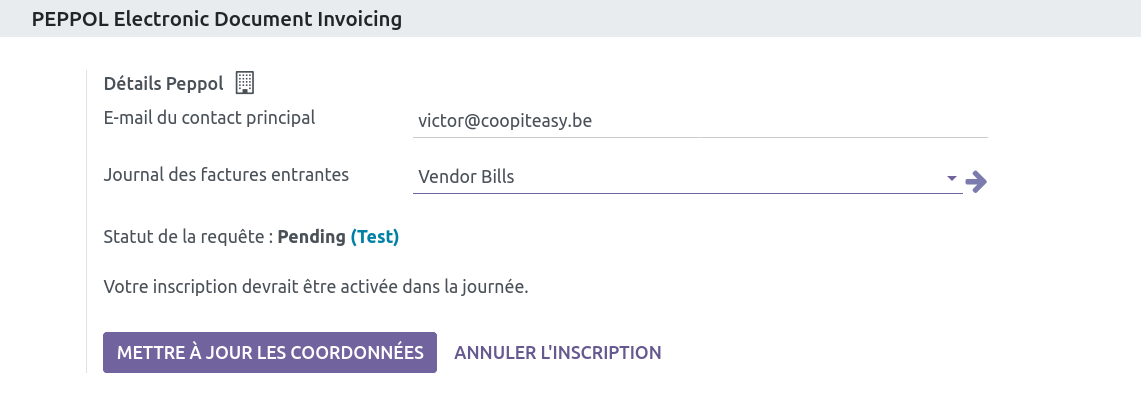1141x404 pixels.
Task: Click the underline beneath the Vendor Bills field
Action: 687,194
